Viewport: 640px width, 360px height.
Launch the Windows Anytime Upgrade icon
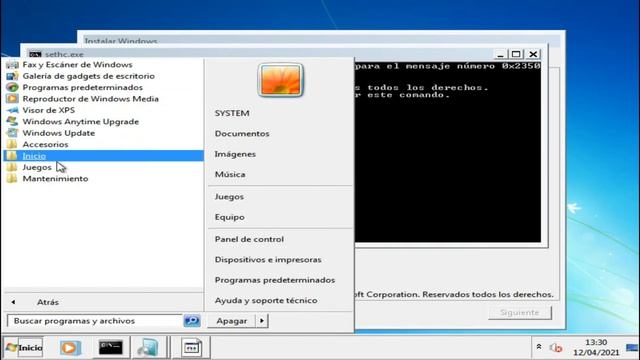pyautogui.click(x=12, y=122)
